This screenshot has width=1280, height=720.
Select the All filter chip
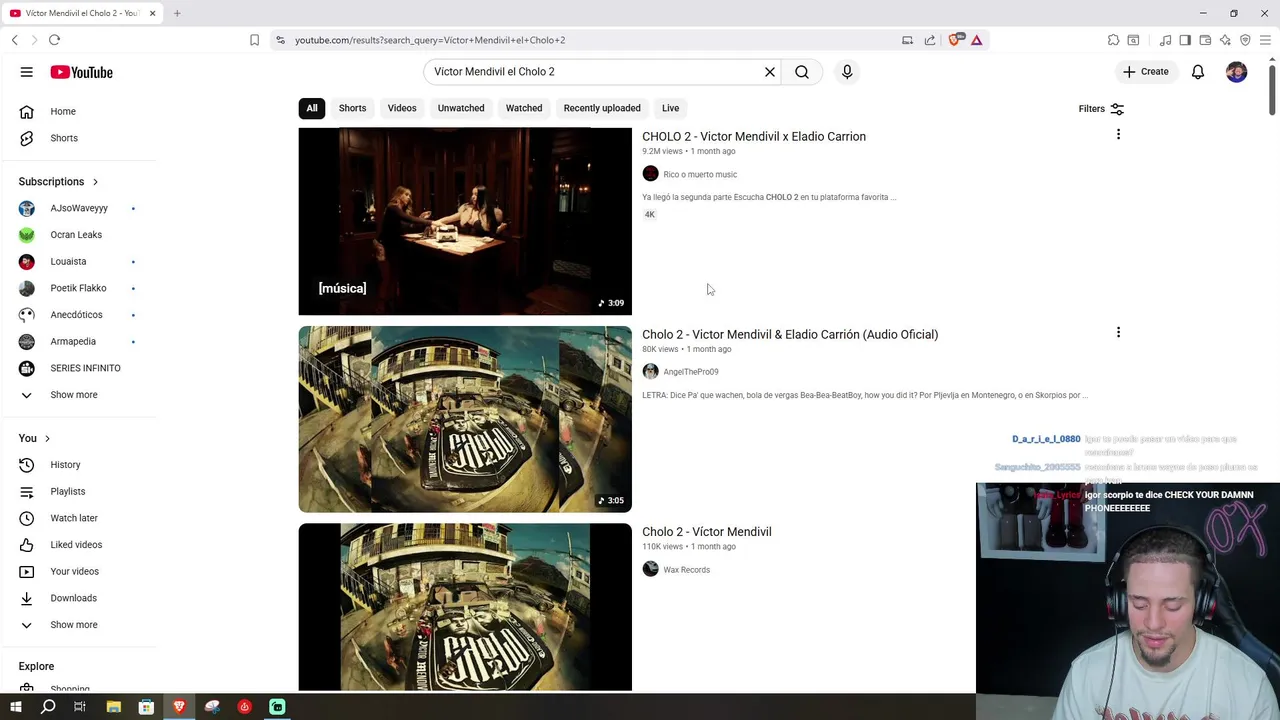click(x=312, y=108)
